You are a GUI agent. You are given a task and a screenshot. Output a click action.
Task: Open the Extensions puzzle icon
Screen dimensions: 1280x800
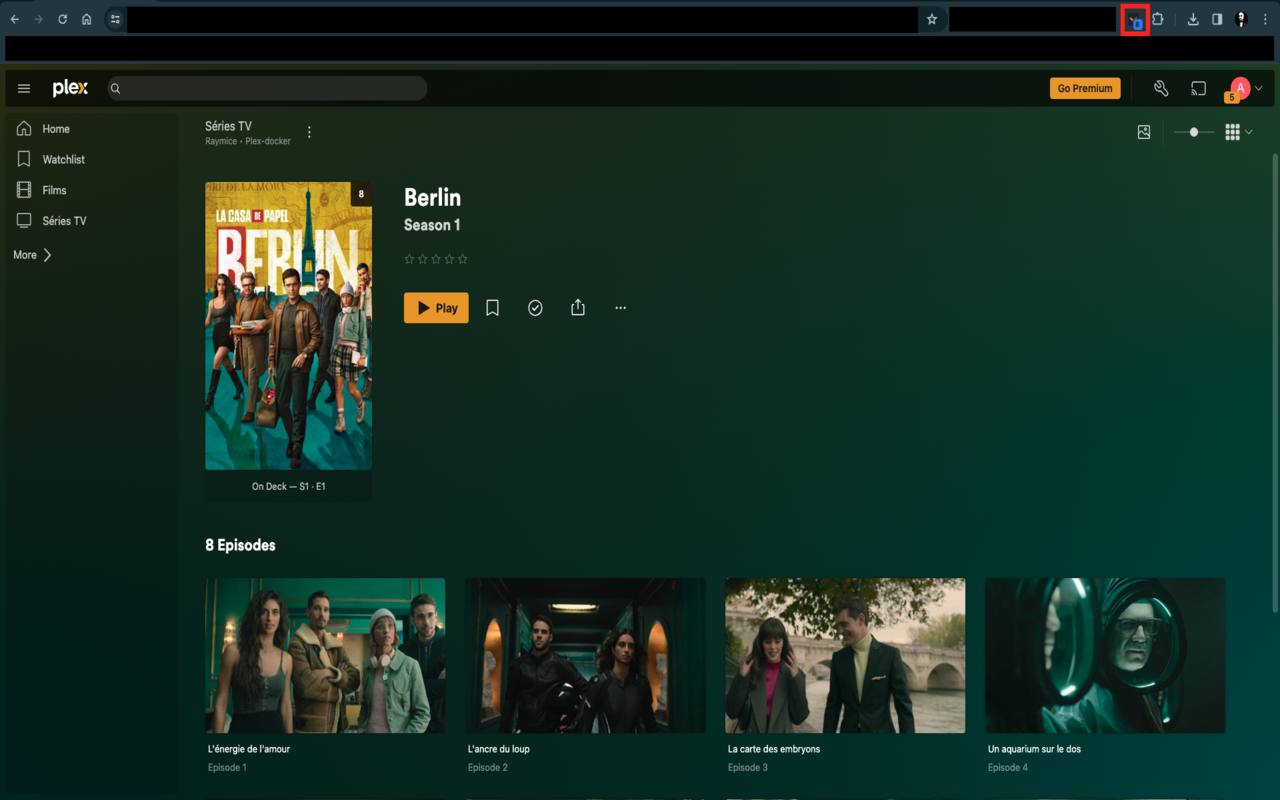(1158, 19)
